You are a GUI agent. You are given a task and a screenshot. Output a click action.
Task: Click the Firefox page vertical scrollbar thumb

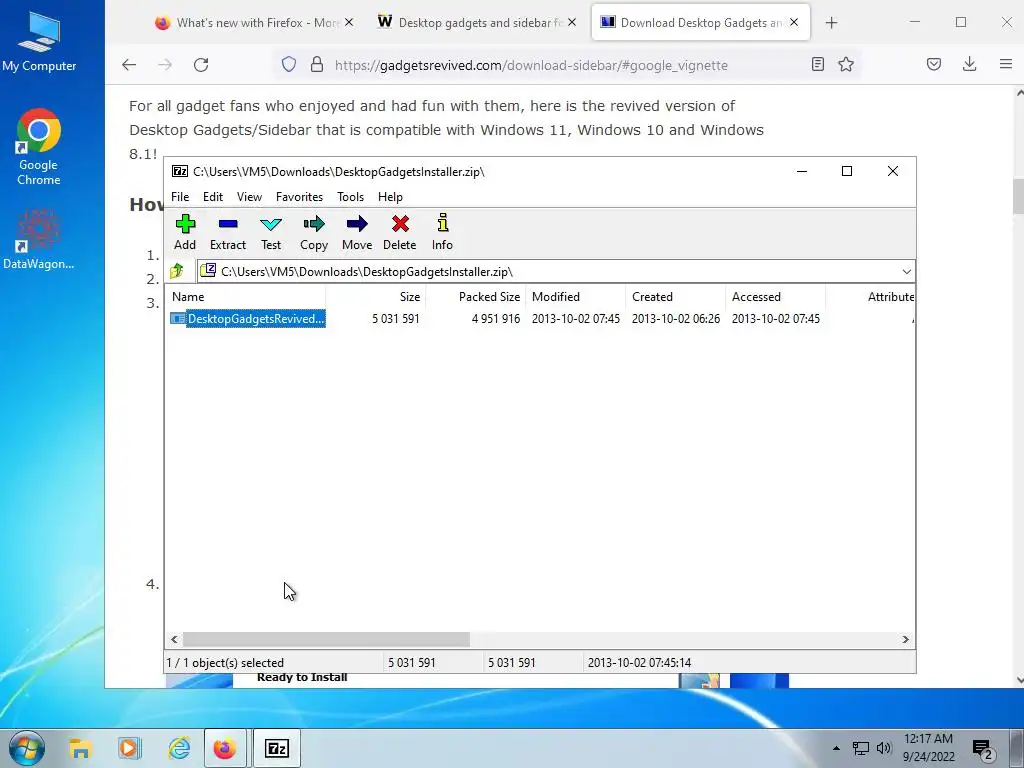[x=1018, y=196]
